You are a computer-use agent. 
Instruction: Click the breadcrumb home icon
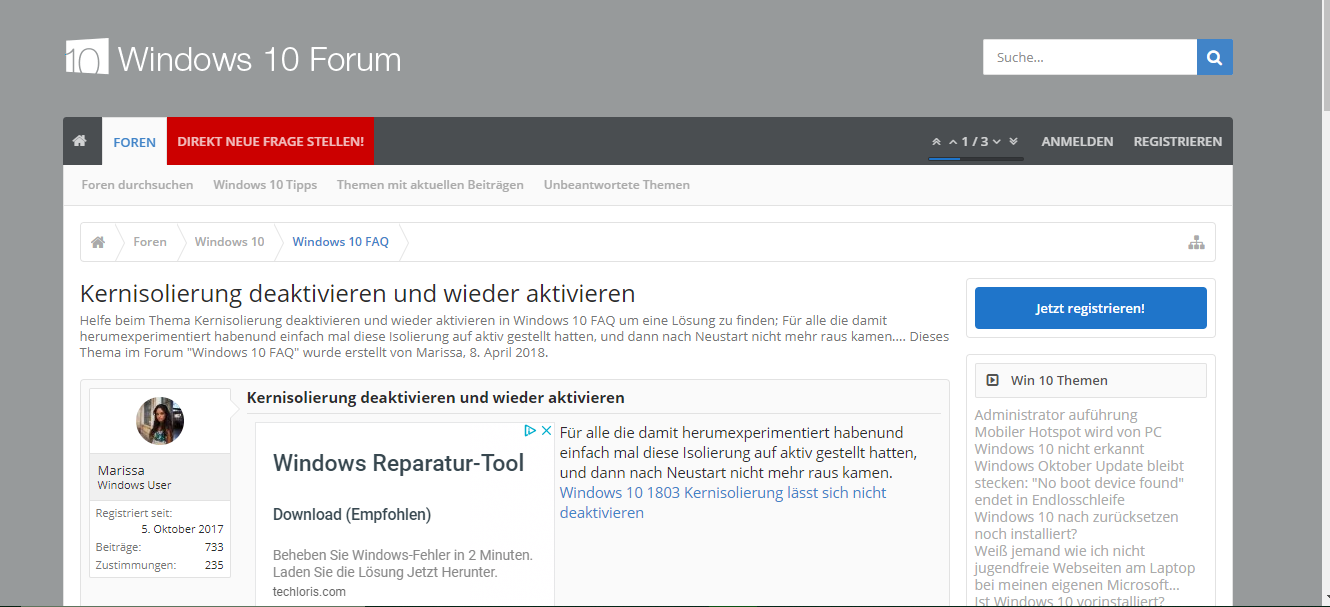tap(98, 242)
